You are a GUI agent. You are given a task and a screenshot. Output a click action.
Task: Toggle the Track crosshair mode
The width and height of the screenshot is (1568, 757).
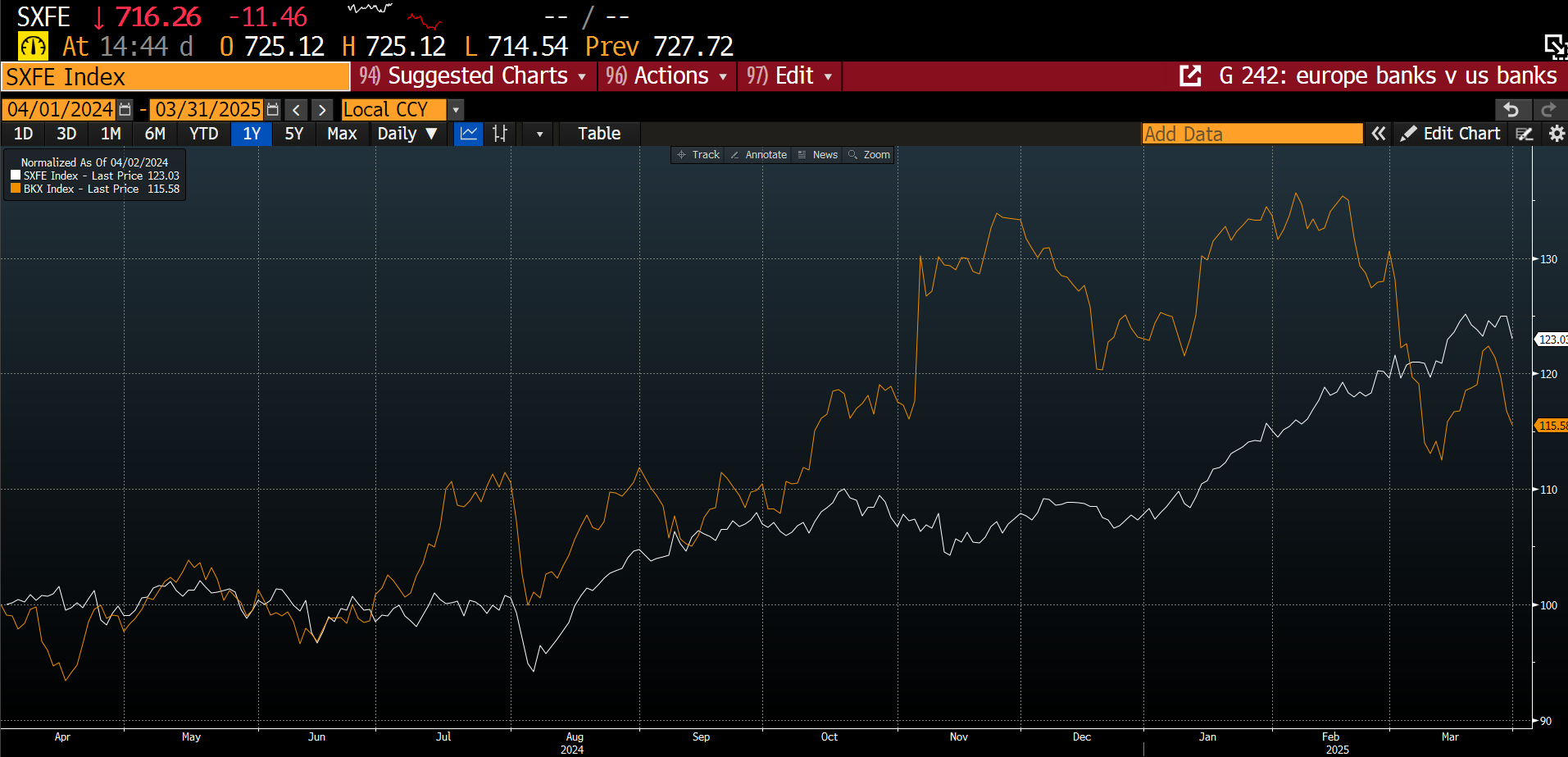(x=698, y=155)
